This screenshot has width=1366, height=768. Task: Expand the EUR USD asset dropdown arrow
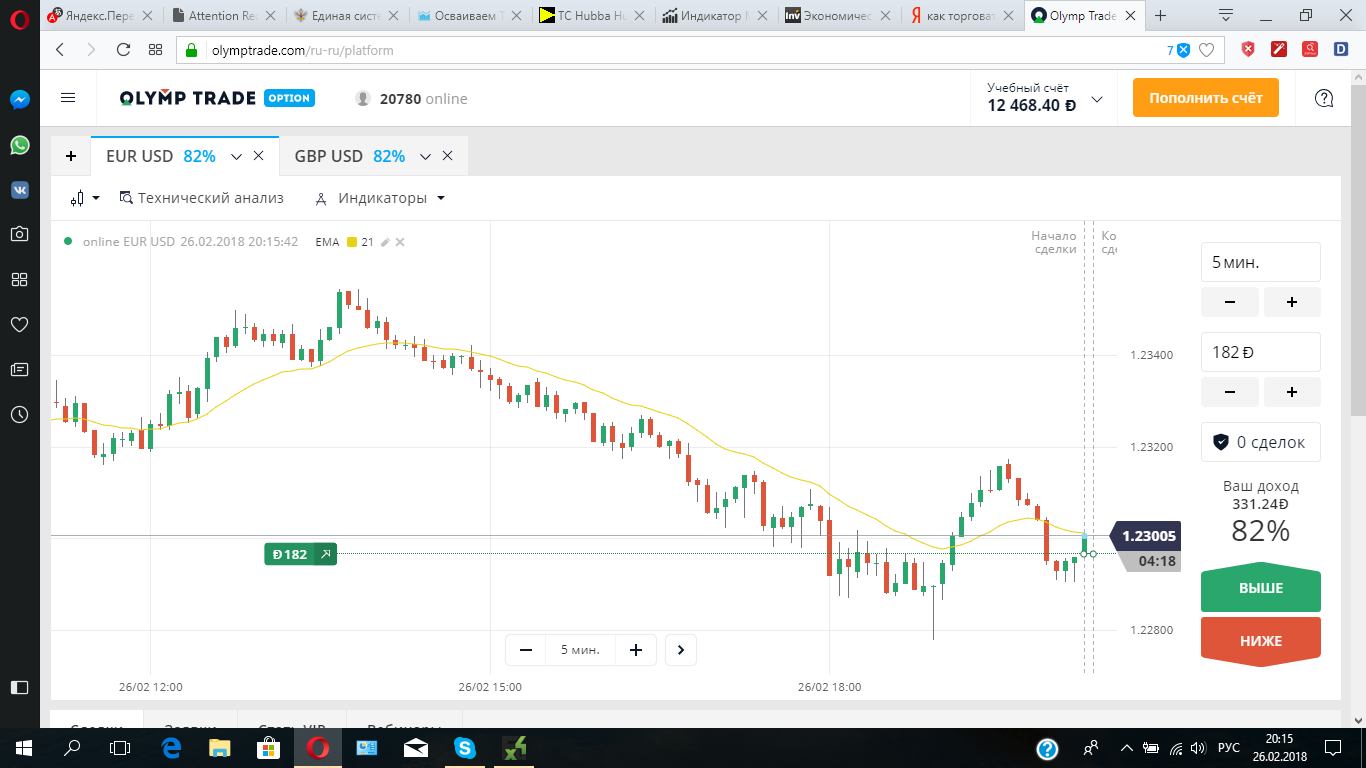[237, 157]
